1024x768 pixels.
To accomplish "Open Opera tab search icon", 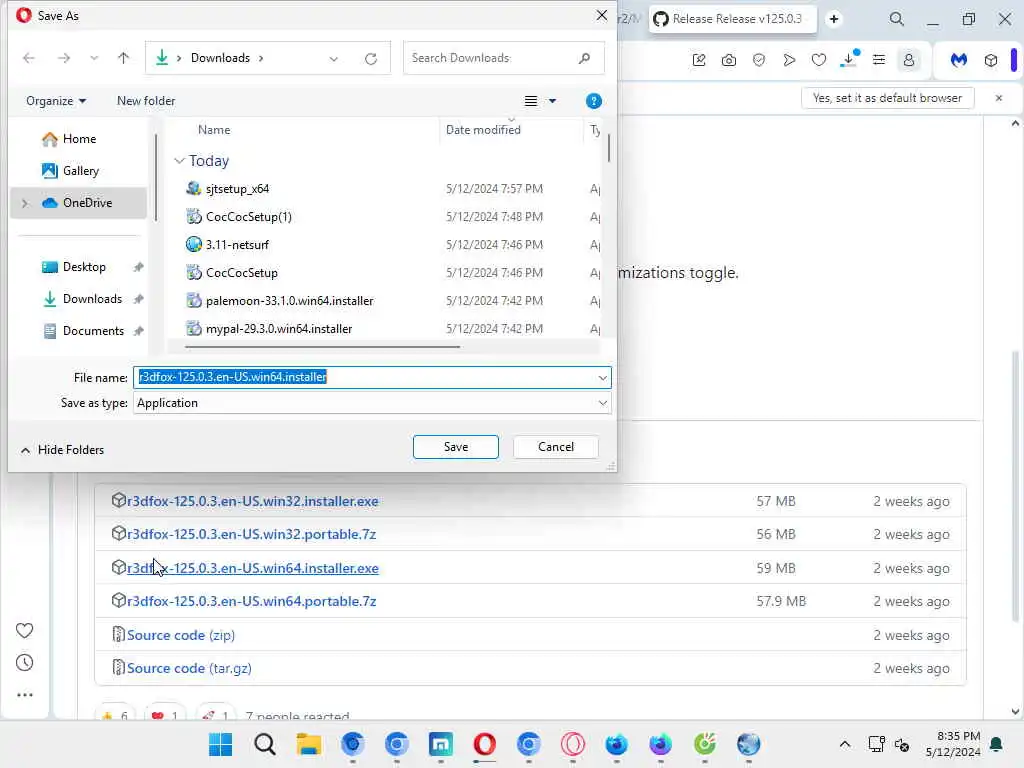I will coord(897,19).
